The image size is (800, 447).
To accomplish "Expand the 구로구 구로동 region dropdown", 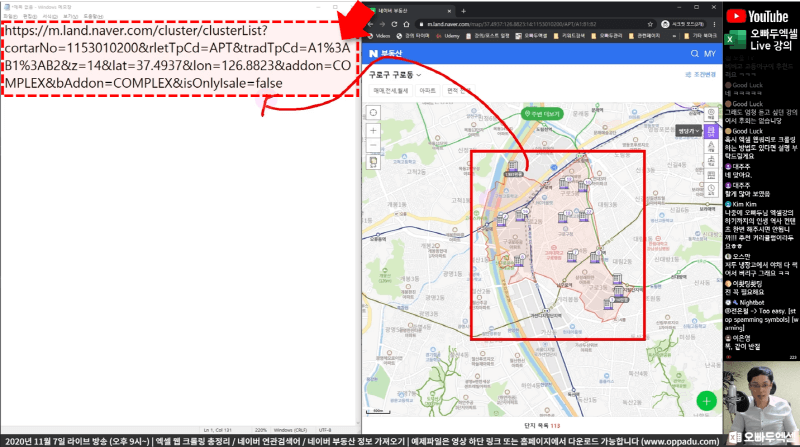I will point(394,74).
